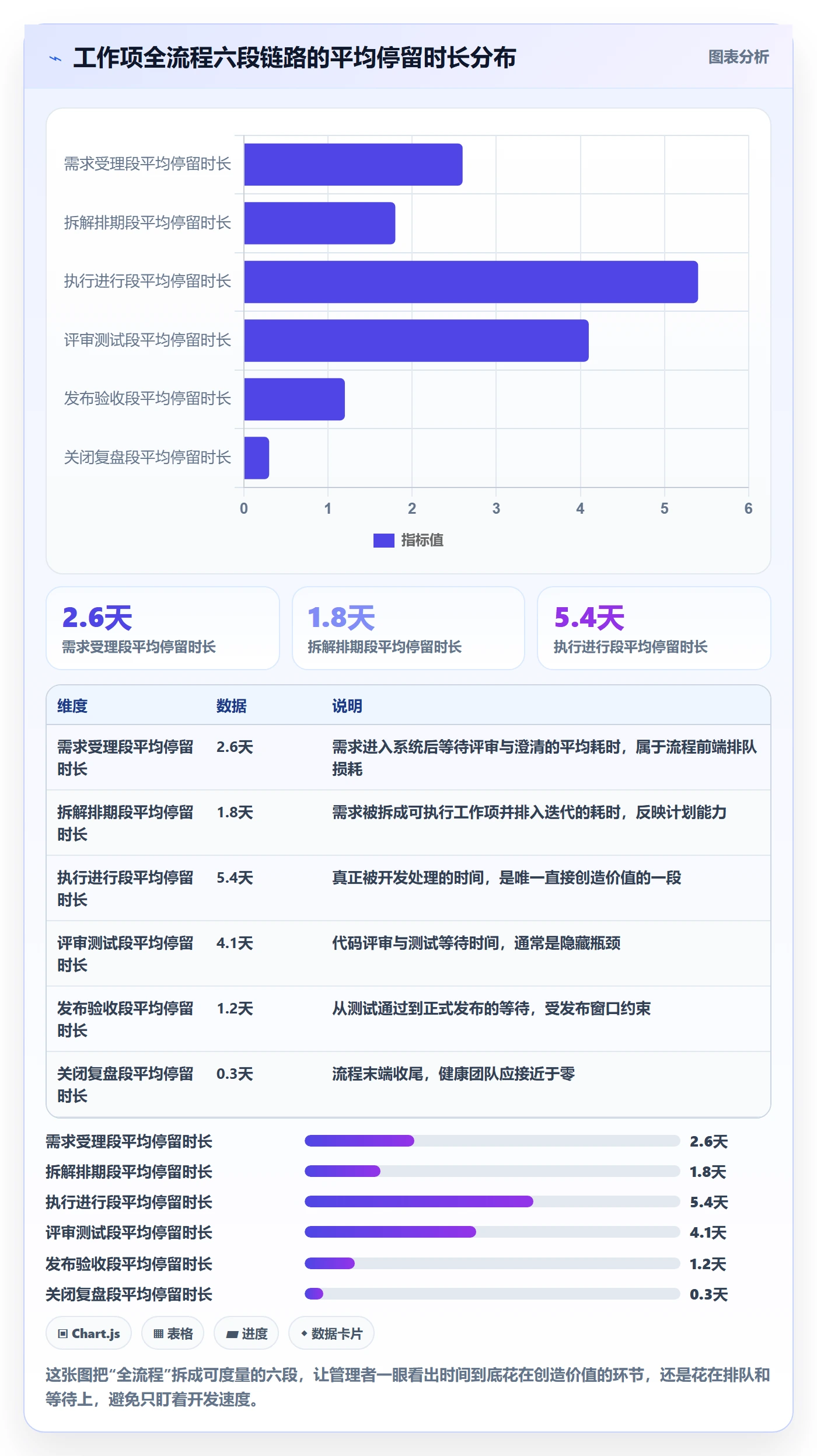This screenshot has width=817, height=1456.
Task: Click the 关闭复盘段 bar in the chart
Action: point(256,458)
